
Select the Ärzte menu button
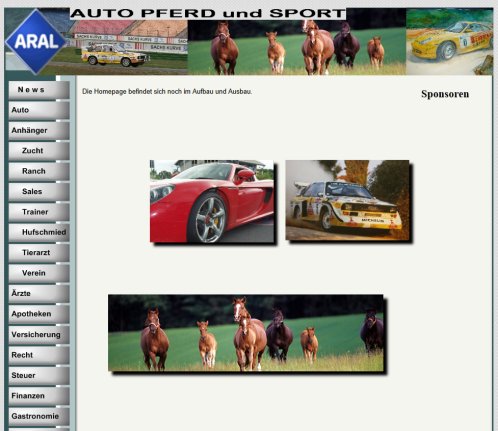[x=39, y=294]
